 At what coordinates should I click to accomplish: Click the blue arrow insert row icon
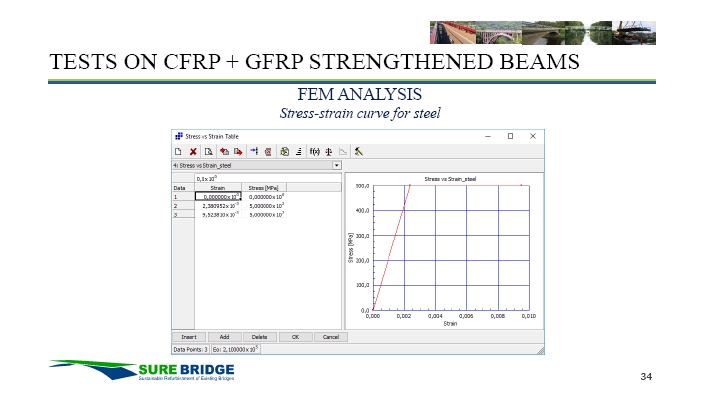254,152
